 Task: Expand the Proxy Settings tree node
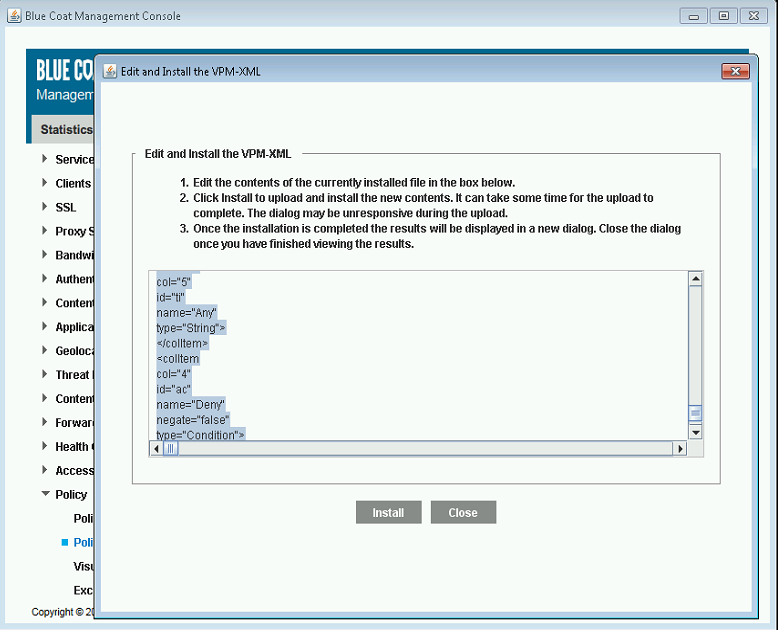(x=45, y=231)
